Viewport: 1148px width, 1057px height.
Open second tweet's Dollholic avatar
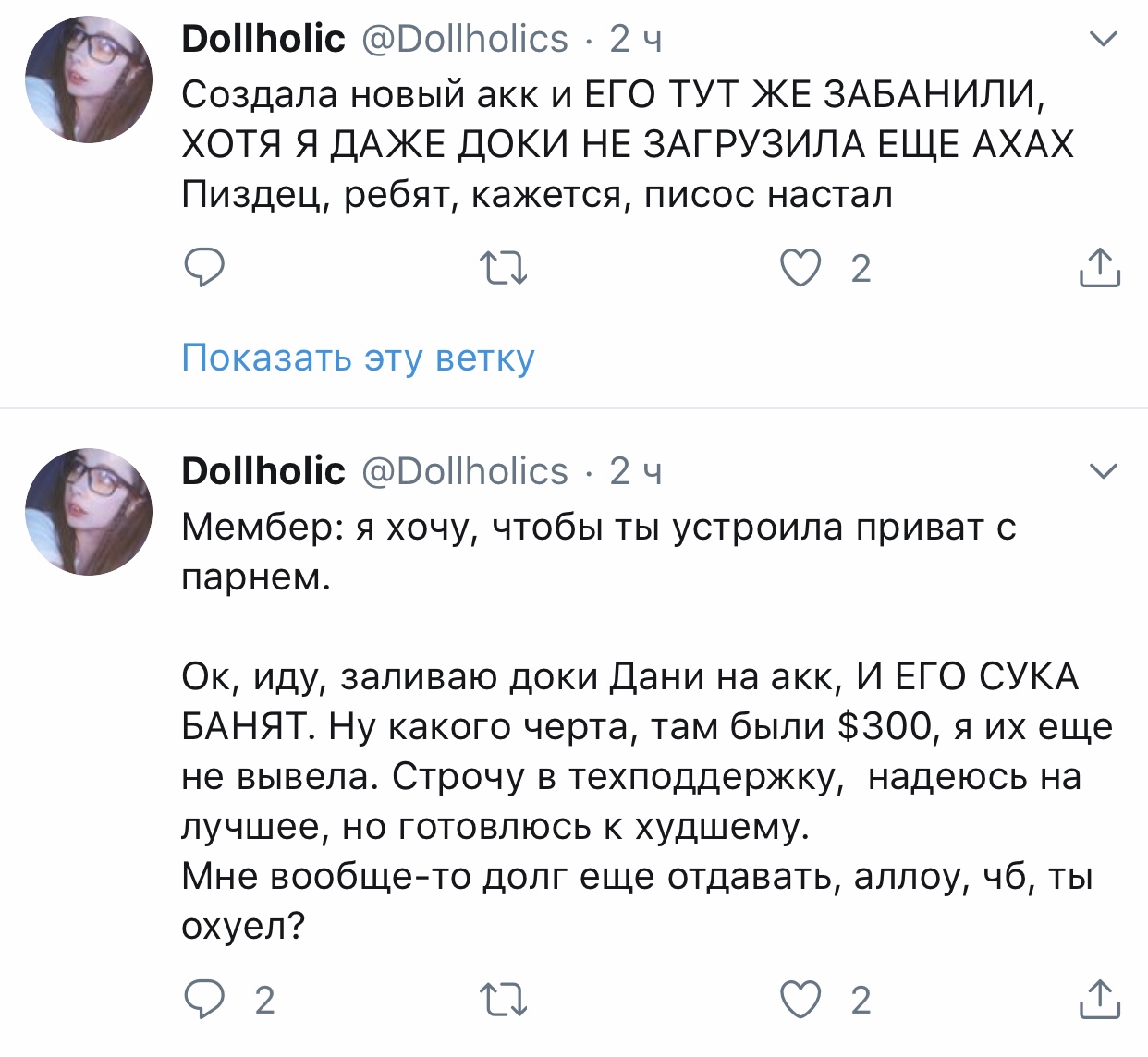point(89,512)
